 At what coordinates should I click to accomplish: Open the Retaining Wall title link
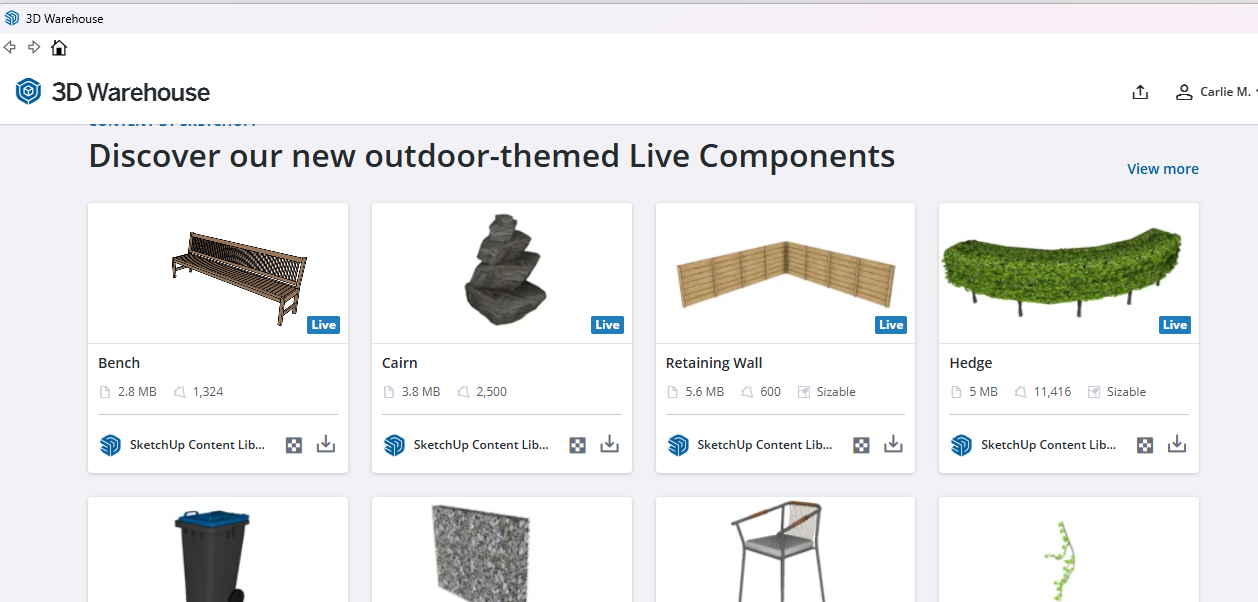[x=714, y=363]
